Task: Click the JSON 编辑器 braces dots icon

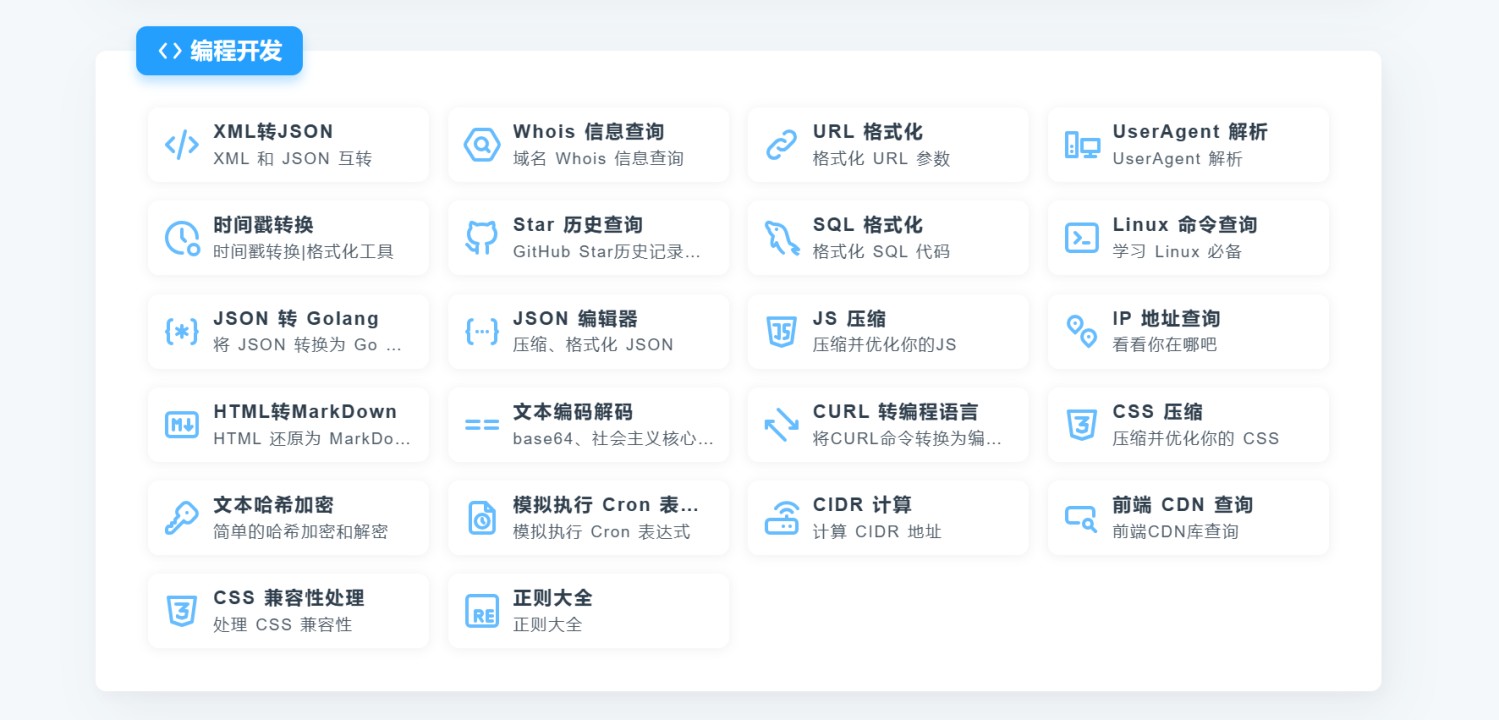Action: pos(482,331)
